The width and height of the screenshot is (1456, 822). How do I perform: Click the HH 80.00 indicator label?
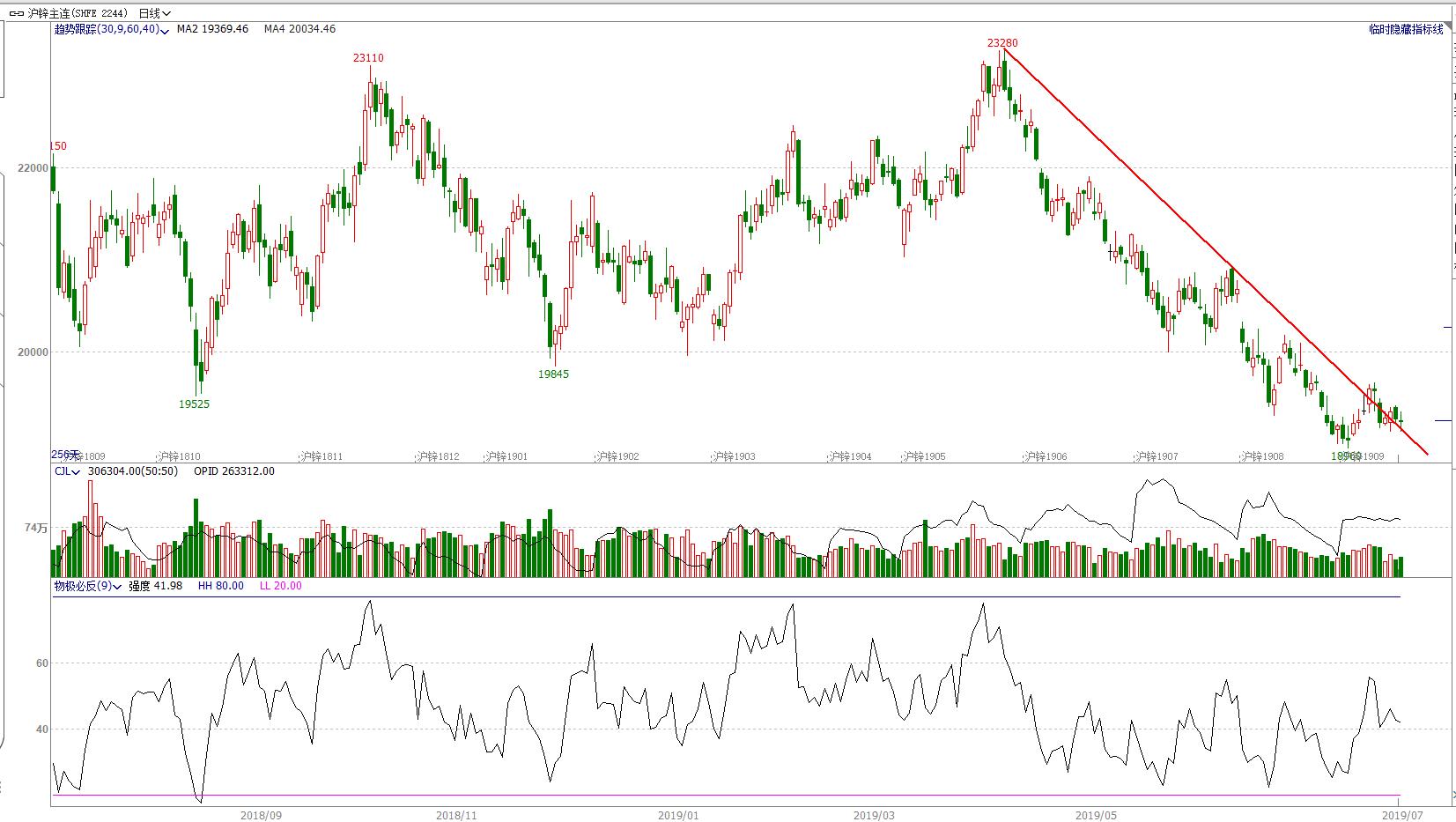pyautogui.click(x=220, y=586)
